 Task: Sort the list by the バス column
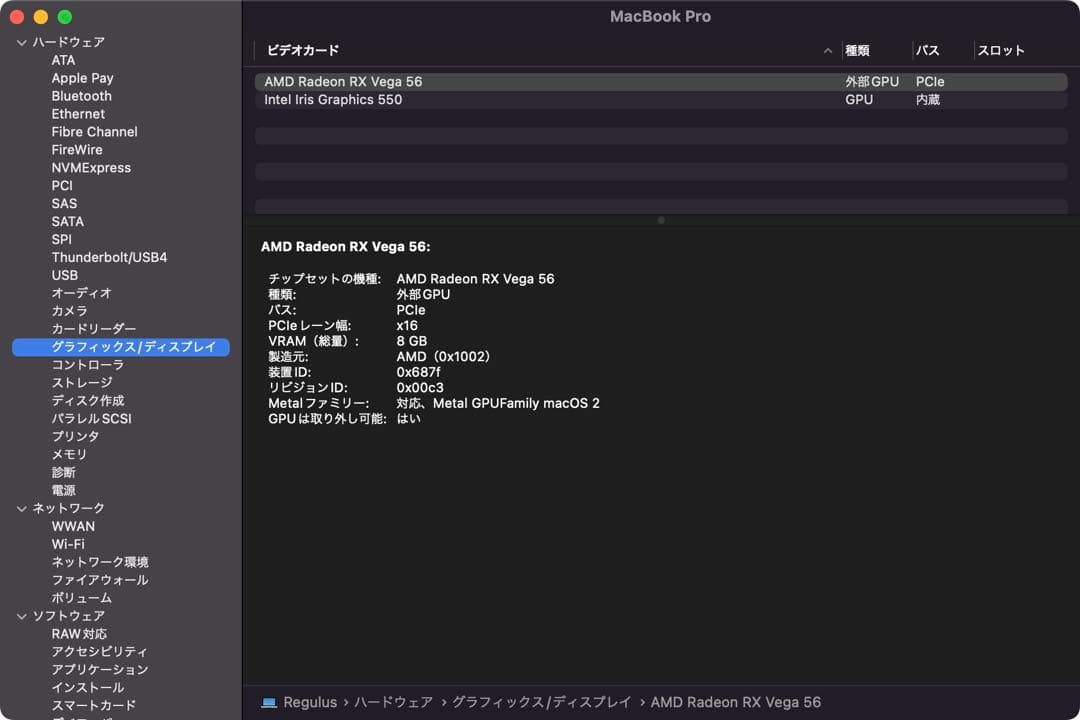(x=925, y=50)
